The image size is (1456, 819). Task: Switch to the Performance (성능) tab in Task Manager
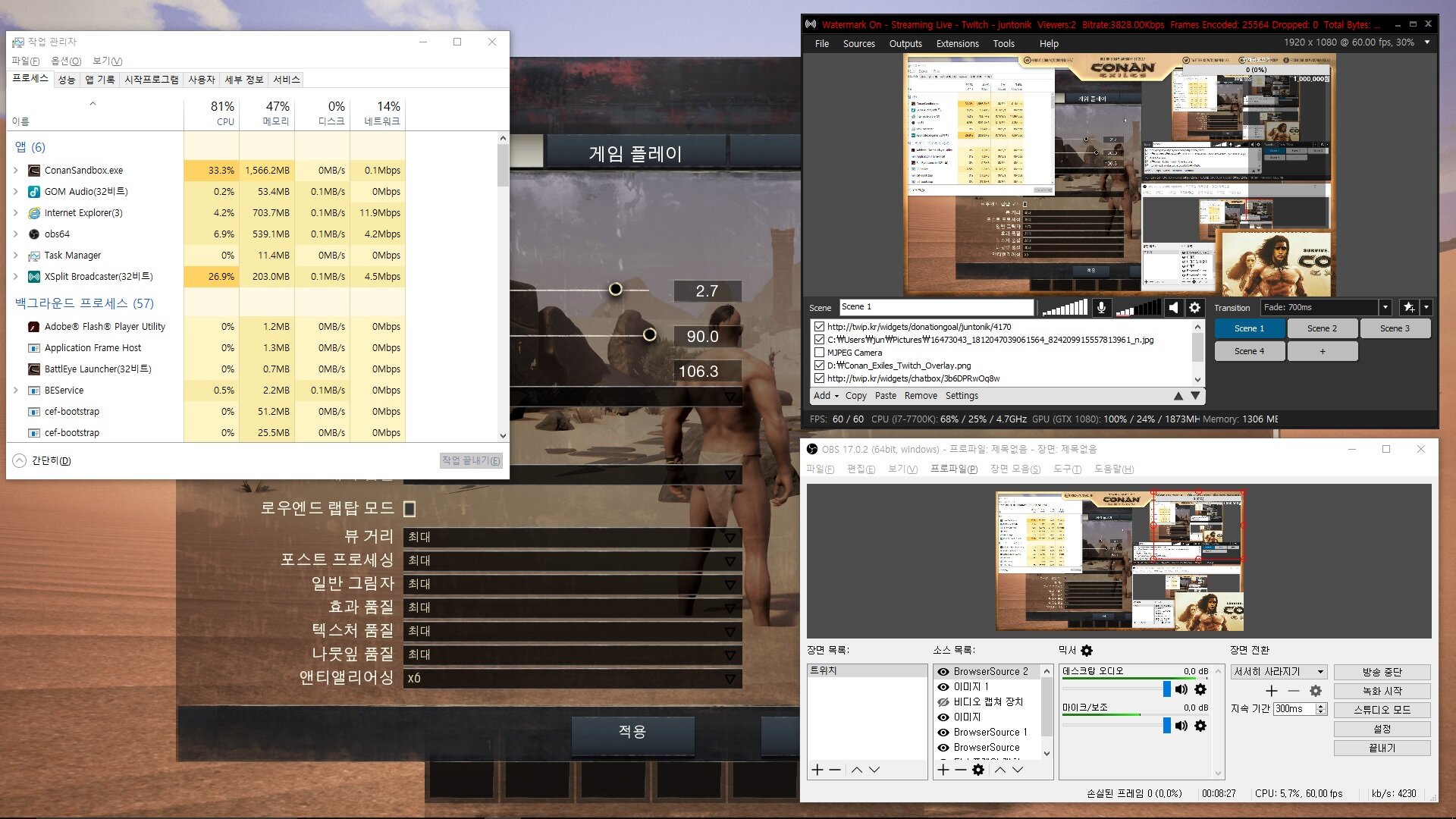[x=67, y=80]
